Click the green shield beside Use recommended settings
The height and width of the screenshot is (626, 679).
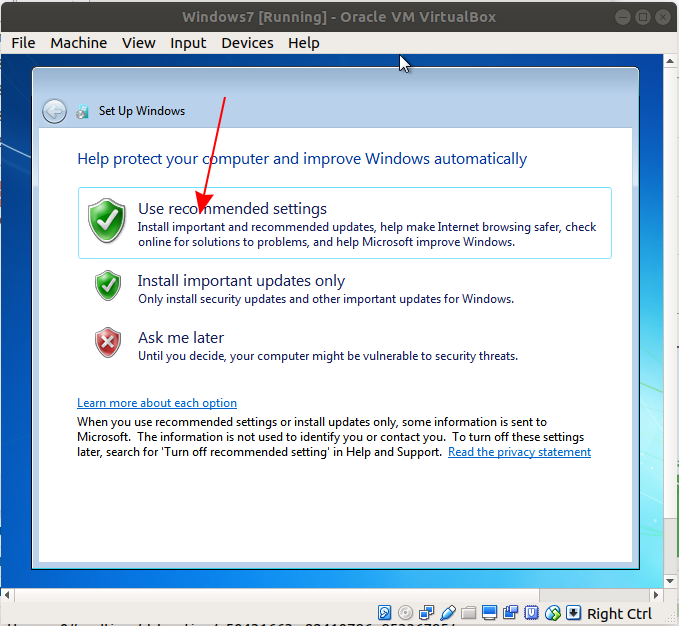(107, 221)
